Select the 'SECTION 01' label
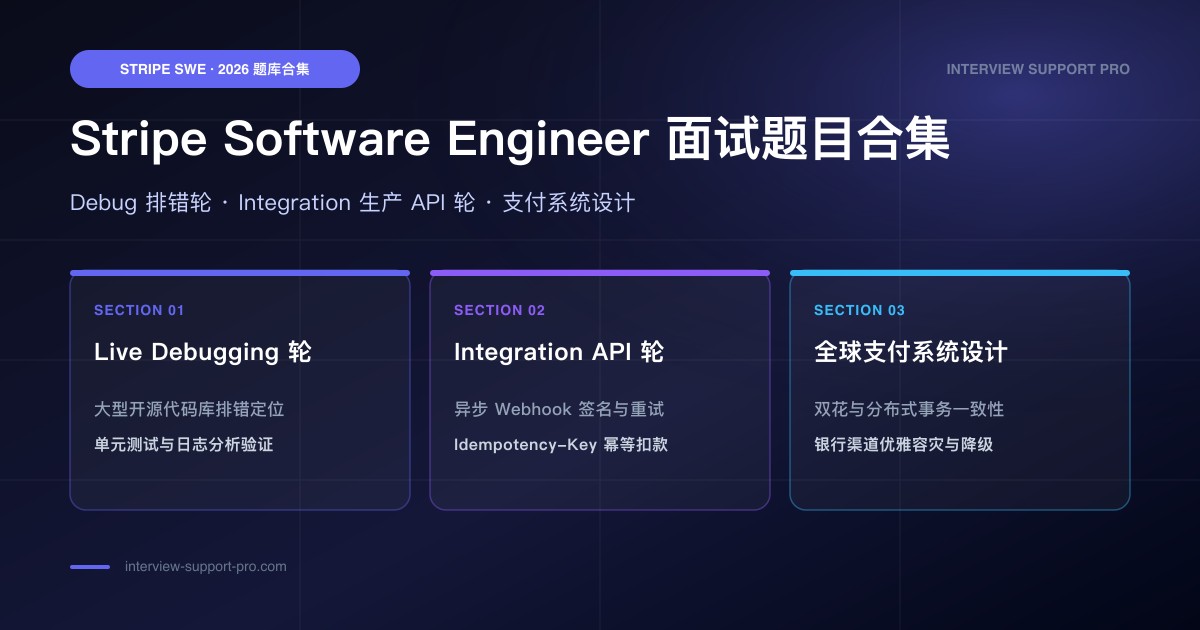The image size is (1200, 630). (x=139, y=310)
